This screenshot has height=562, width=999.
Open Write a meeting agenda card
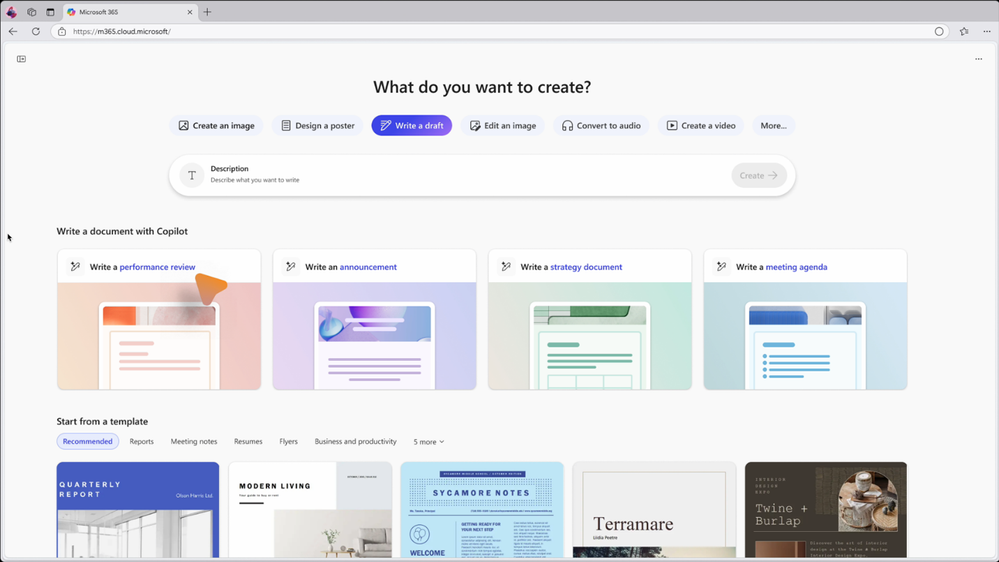click(805, 319)
